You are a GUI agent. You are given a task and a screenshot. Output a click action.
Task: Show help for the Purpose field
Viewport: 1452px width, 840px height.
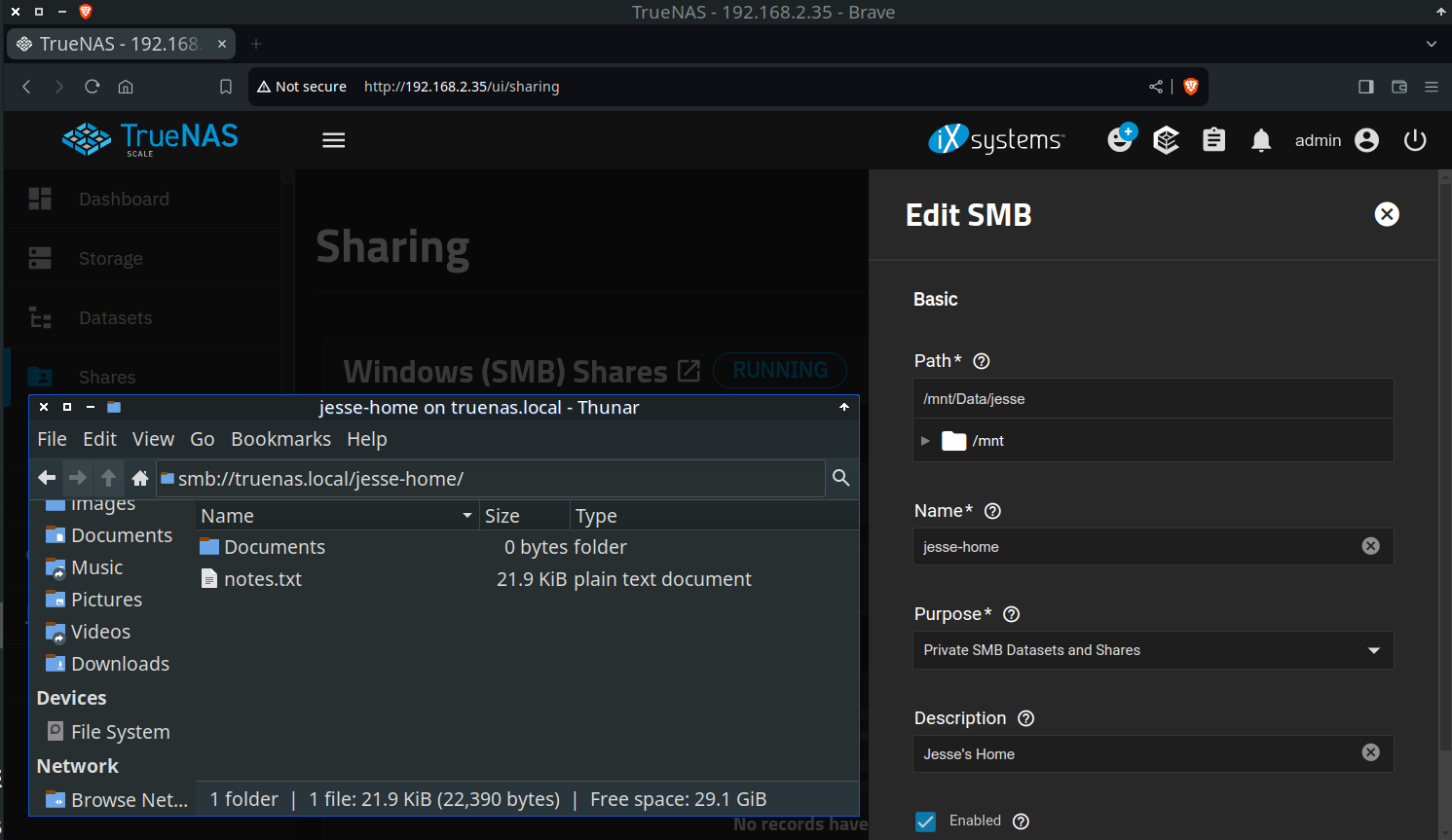[1011, 614]
